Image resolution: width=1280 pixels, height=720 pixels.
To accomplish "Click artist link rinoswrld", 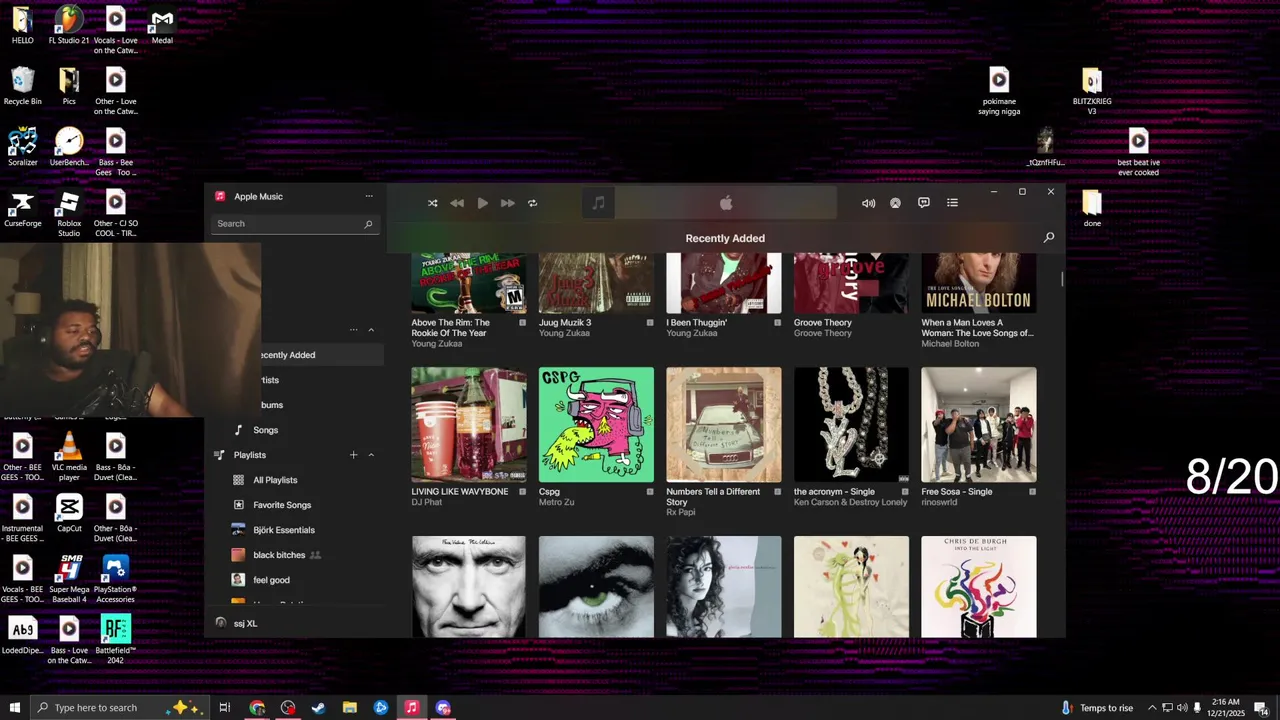I will [939, 502].
